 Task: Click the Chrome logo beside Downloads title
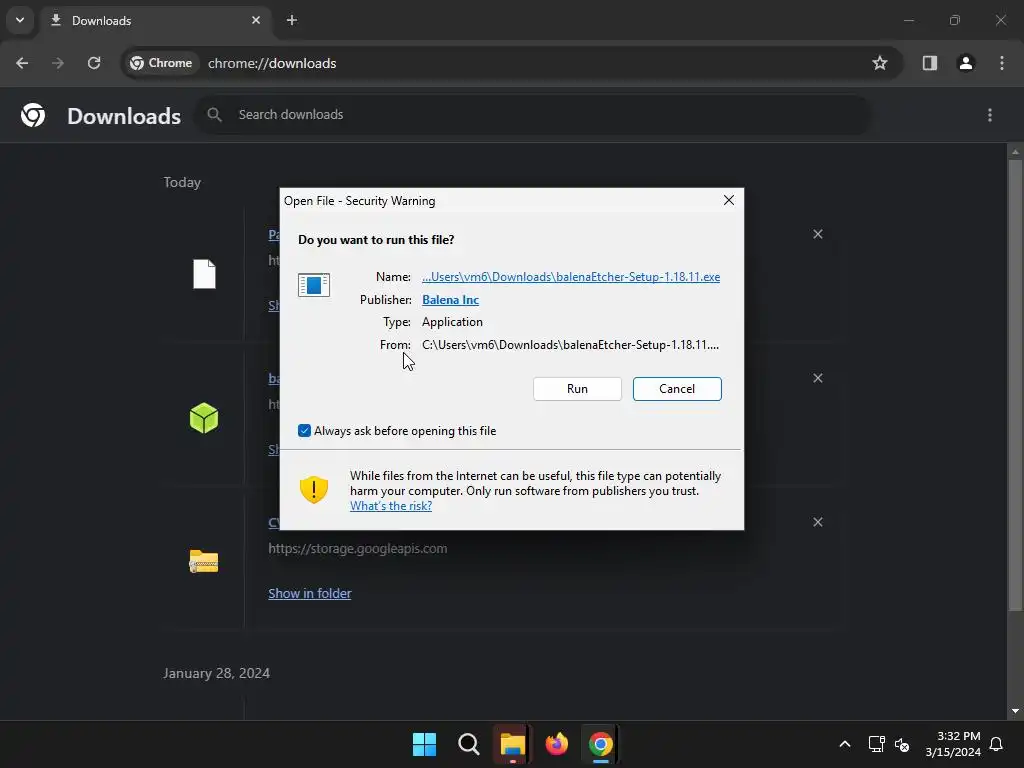[33, 115]
